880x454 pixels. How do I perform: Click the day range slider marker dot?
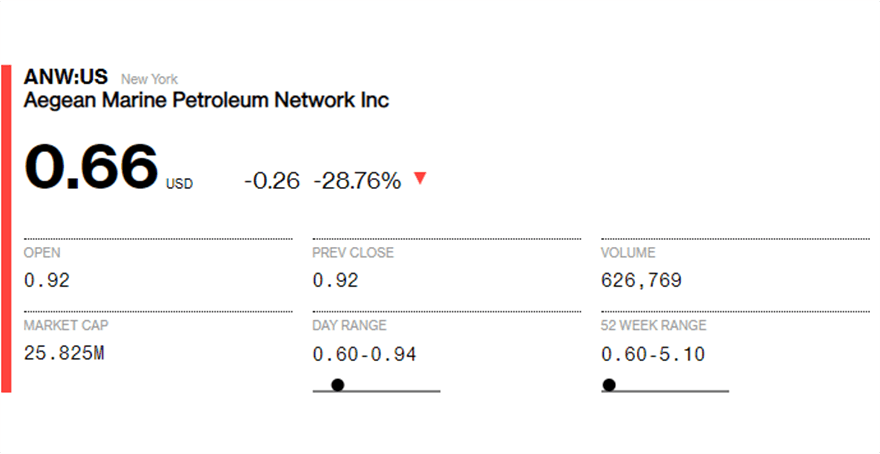(x=338, y=384)
